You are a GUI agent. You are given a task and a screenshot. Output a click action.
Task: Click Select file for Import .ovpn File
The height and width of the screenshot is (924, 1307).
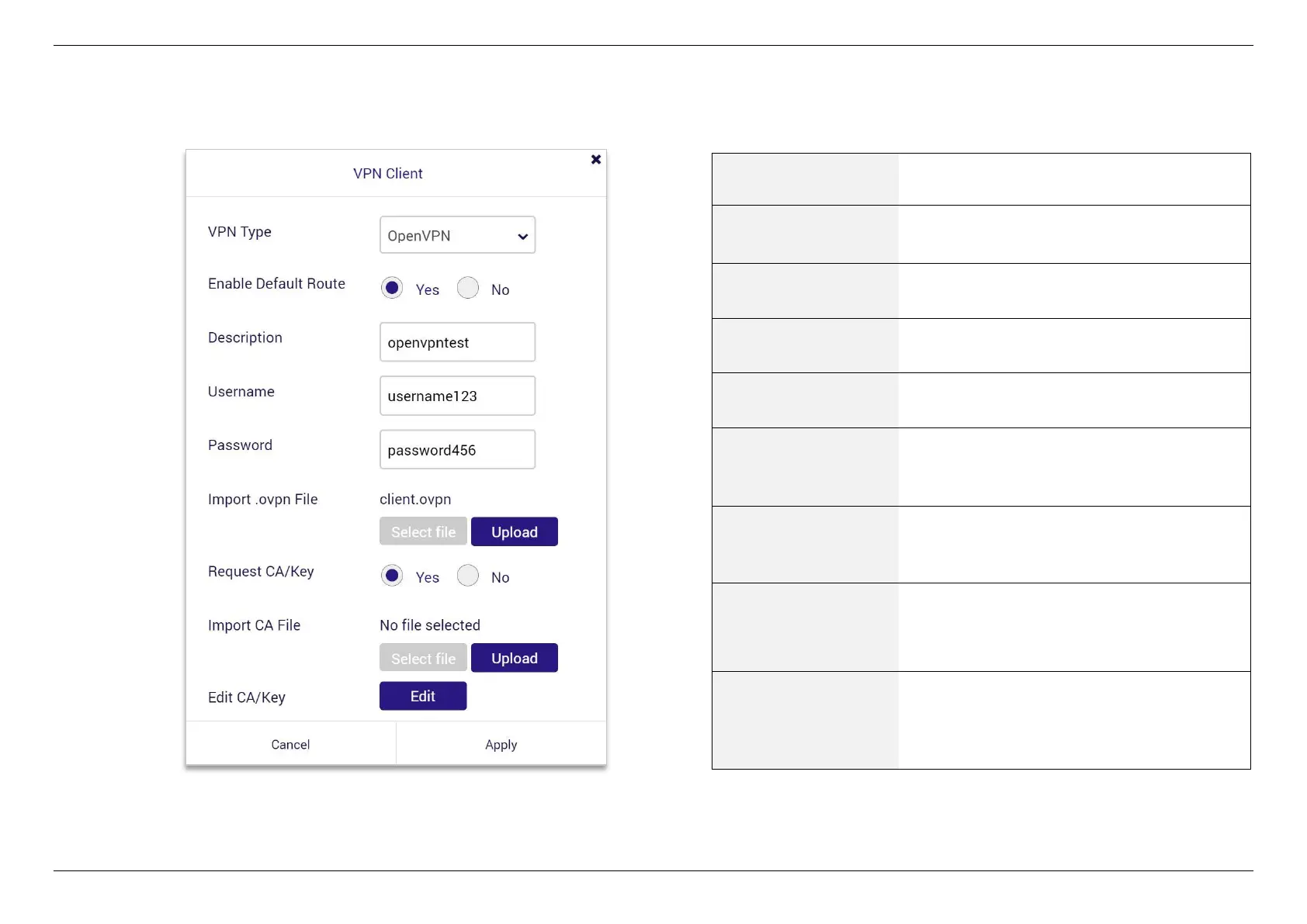click(x=423, y=531)
